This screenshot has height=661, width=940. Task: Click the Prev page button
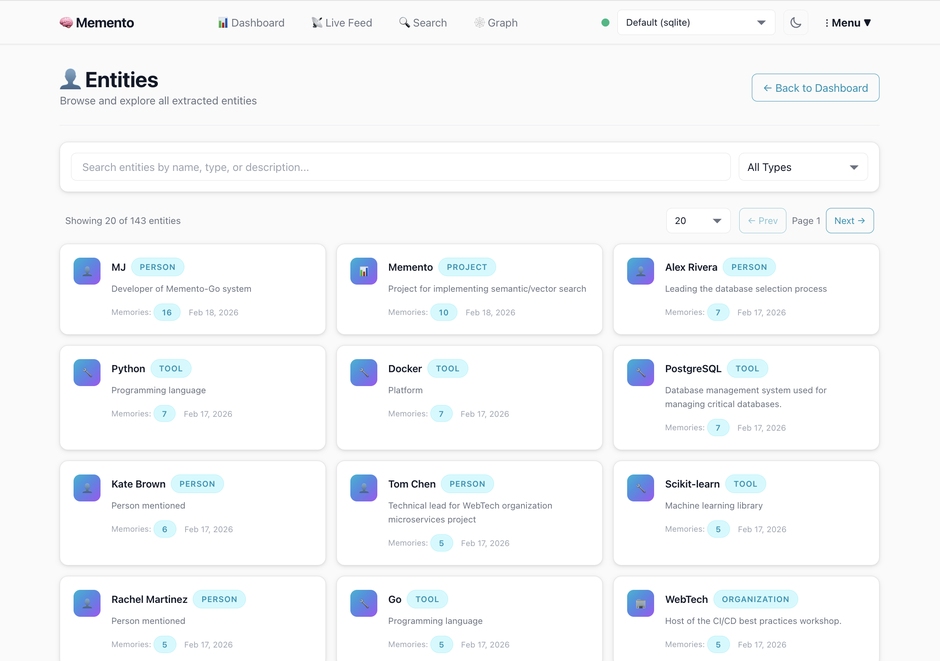click(763, 221)
